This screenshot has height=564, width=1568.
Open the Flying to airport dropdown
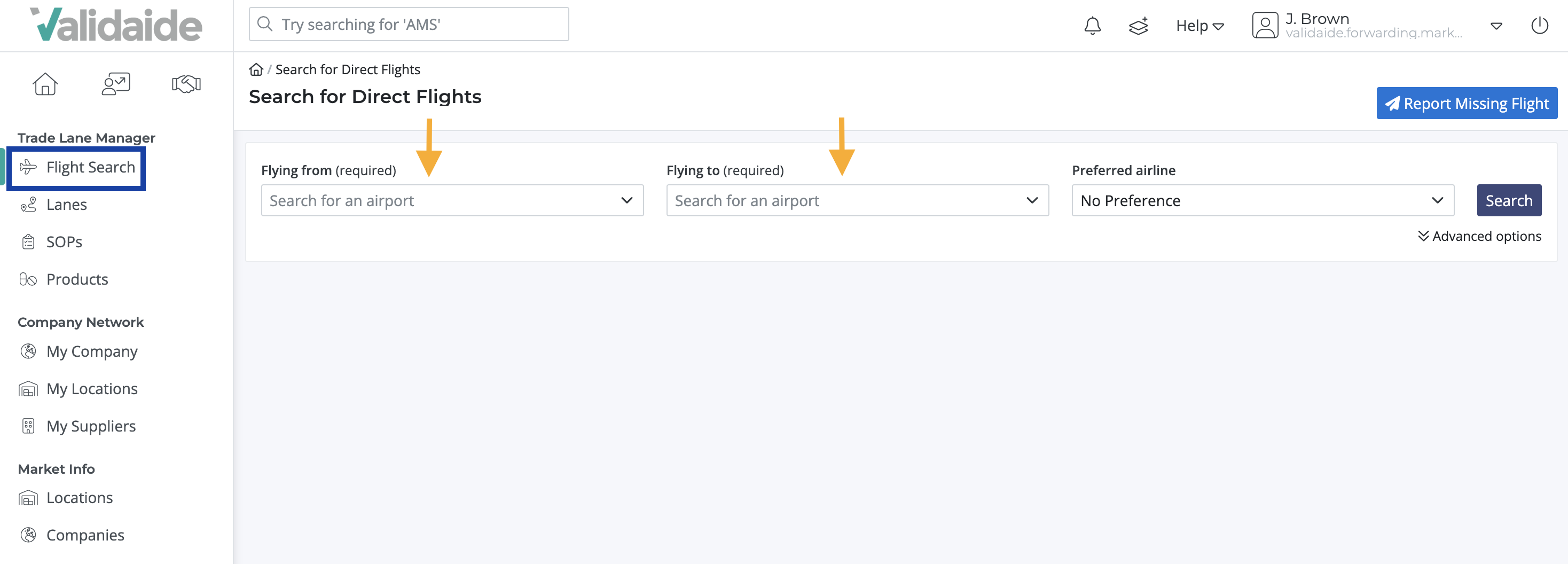[x=857, y=200]
